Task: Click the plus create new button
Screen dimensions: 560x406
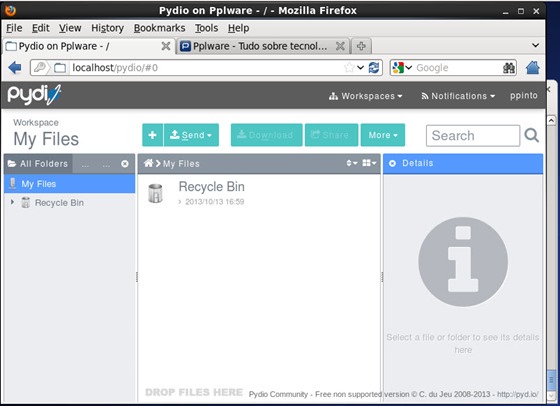Action: [x=152, y=135]
